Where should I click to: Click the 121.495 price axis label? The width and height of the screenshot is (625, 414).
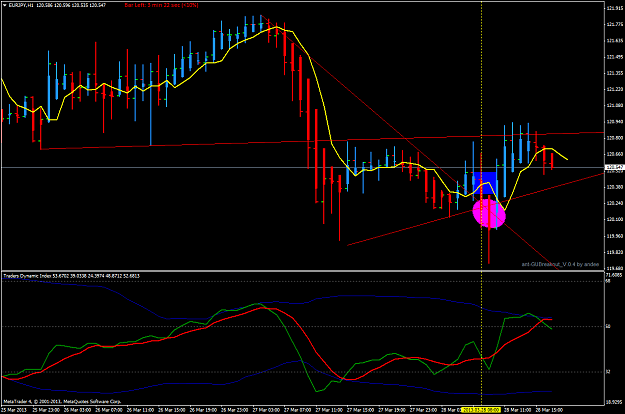(x=614, y=57)
